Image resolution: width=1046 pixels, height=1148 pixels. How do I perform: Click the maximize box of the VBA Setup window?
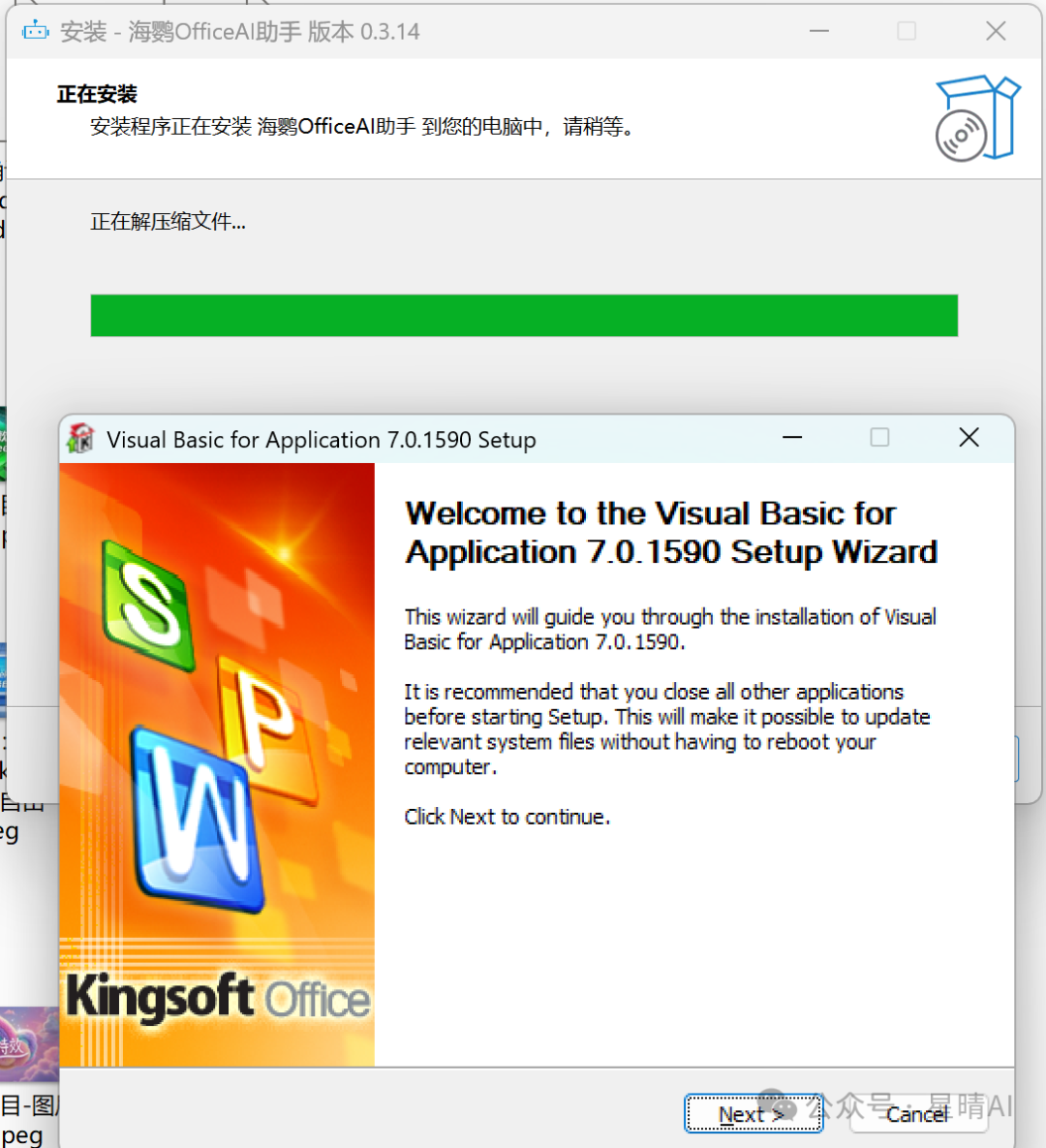(879, 438)
